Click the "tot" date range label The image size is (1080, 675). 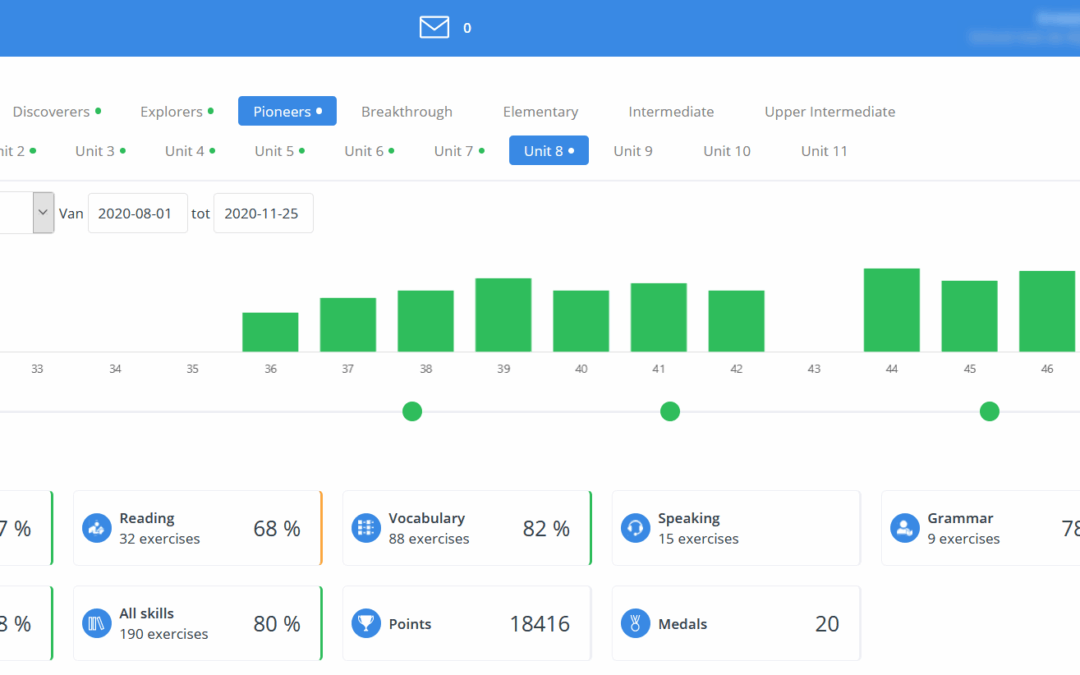[200, 214]
